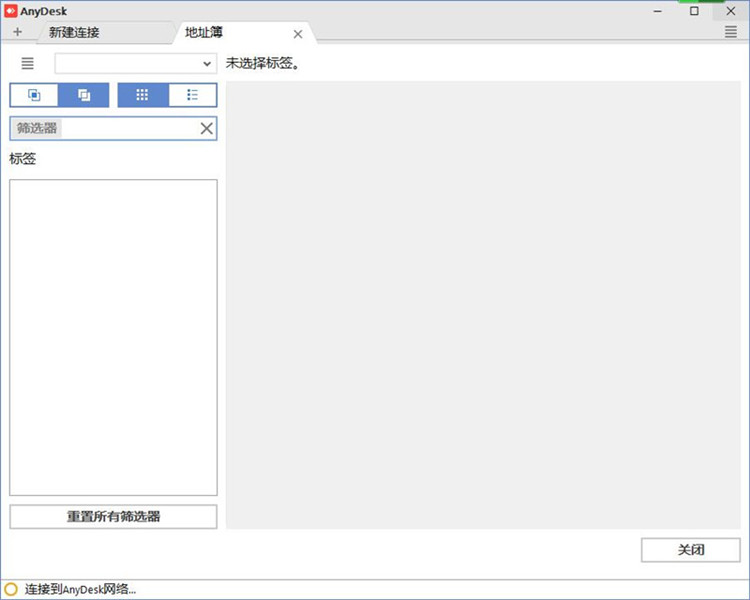The width and height of the screenshot is (750, 600).
Task: Click the 连接到AnyDesk网络... status text
Action: click(x=80, y=589)
